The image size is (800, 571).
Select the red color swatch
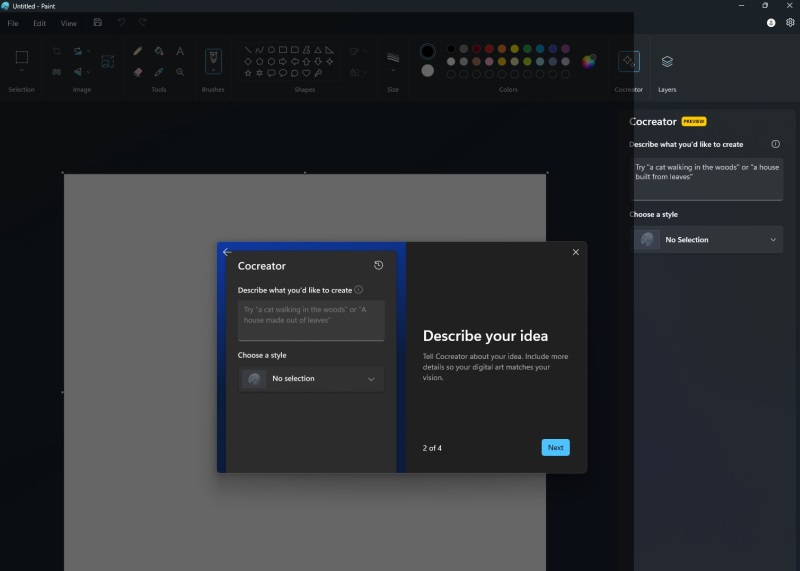click(x=476, y=48)
